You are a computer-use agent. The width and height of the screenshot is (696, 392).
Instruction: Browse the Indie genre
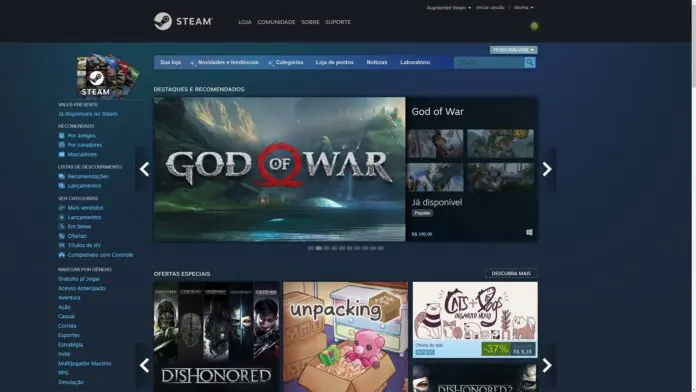(x=64, y=354)
